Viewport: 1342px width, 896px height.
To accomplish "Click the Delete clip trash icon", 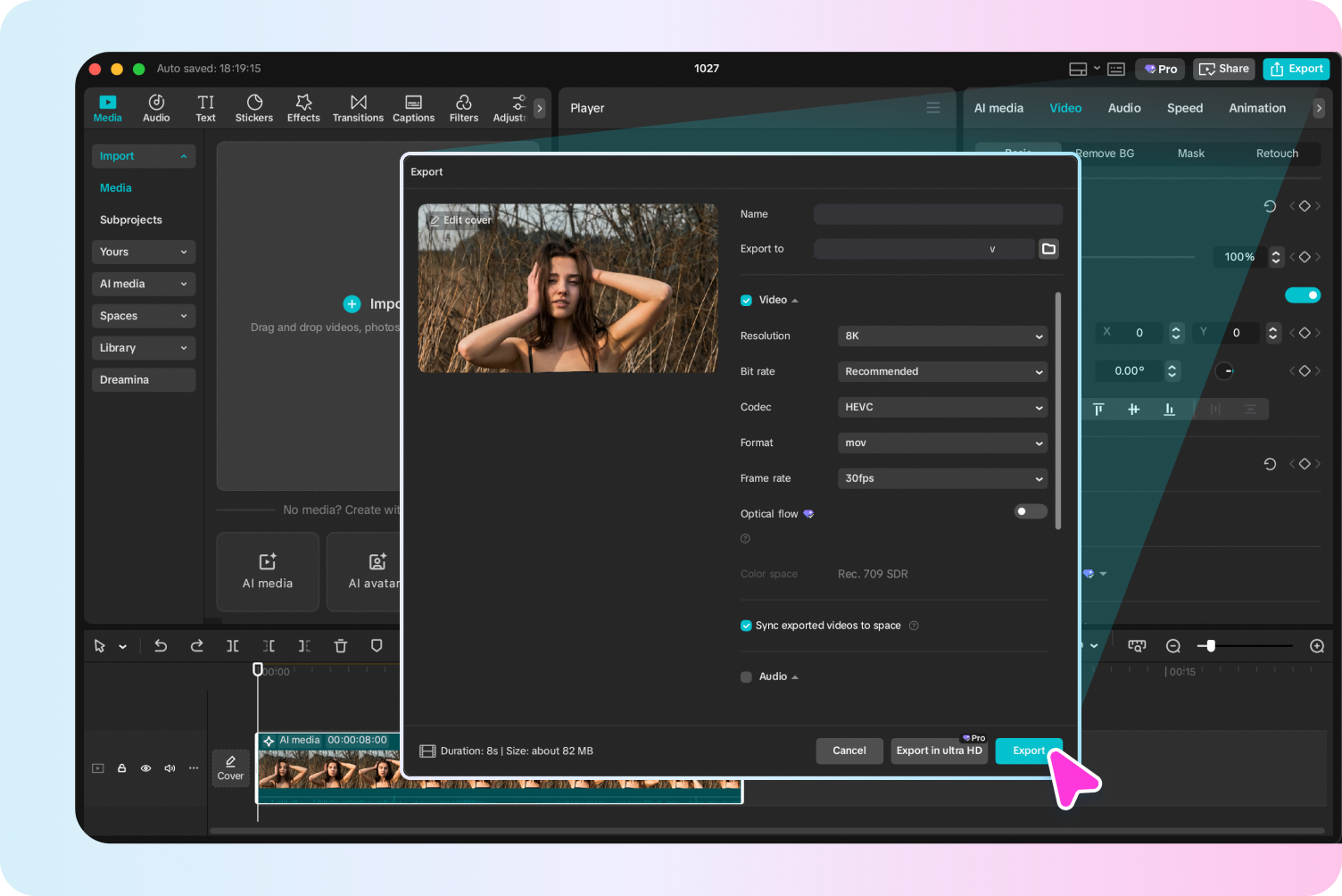I will [340, 645].
